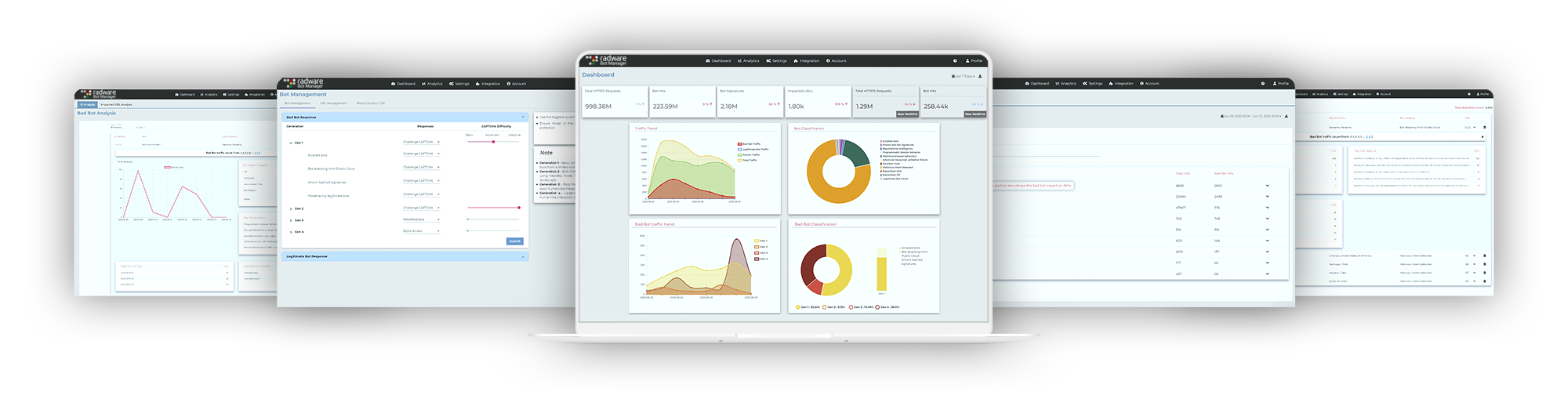Select the Impacted URL Analysis tab
Image resolution: width=1568 pixels, height=395 pixels.
116,104
